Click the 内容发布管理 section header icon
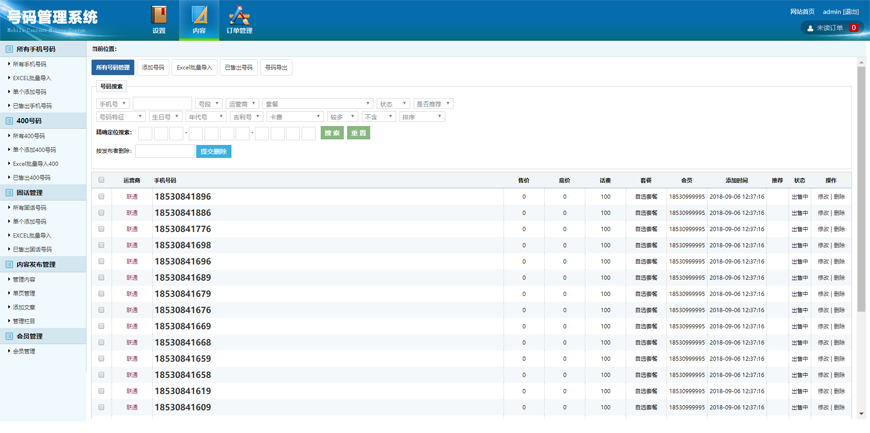The height and width of the screenshot is (433, 870). pyautogui.click(x=9, y=265)
